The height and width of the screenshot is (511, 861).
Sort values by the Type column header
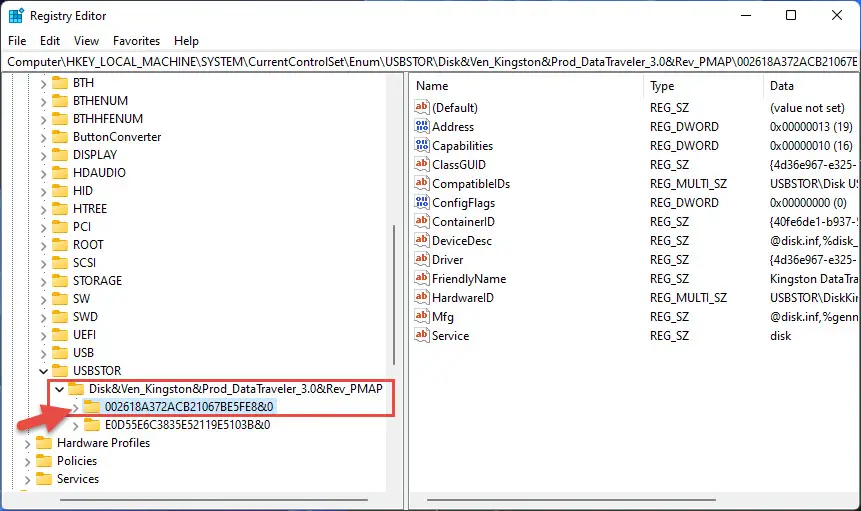(703, 86)
